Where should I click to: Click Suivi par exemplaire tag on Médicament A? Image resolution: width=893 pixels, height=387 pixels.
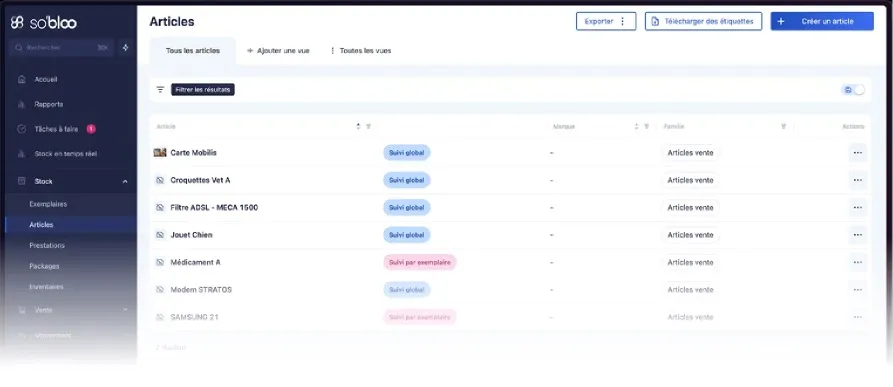420,262
